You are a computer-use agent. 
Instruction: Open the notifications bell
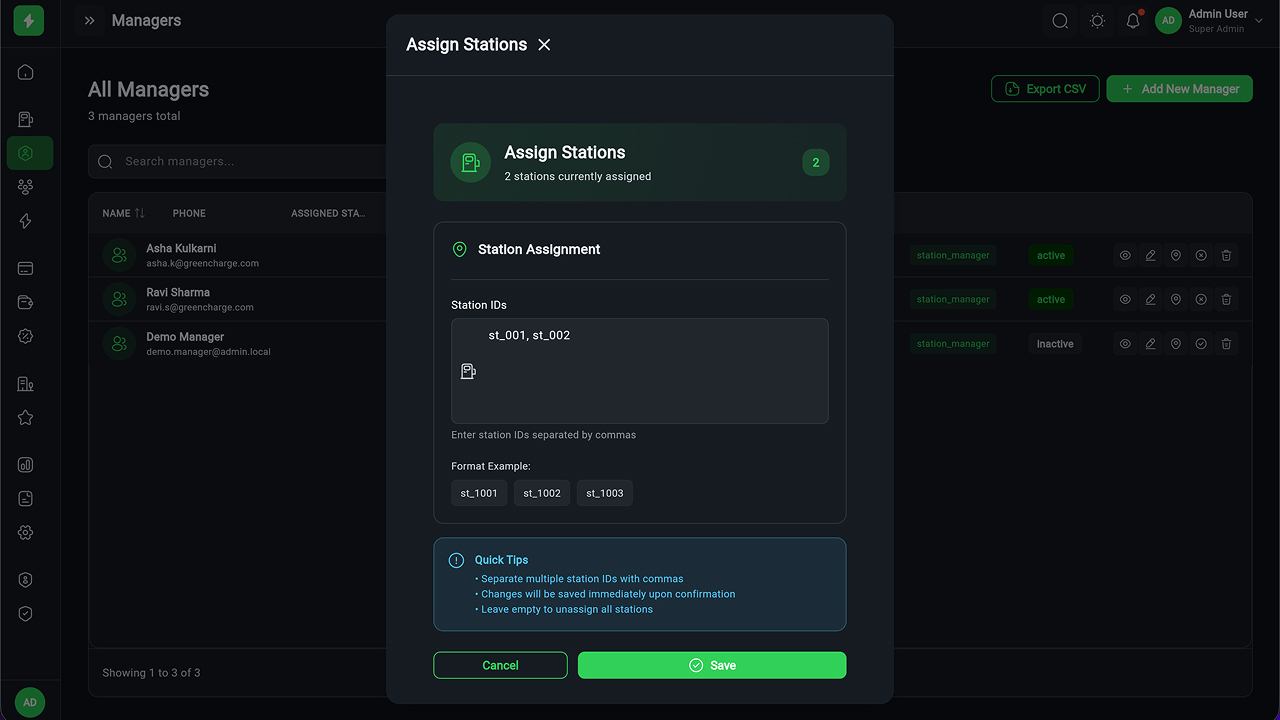(x=1133, y=21)
